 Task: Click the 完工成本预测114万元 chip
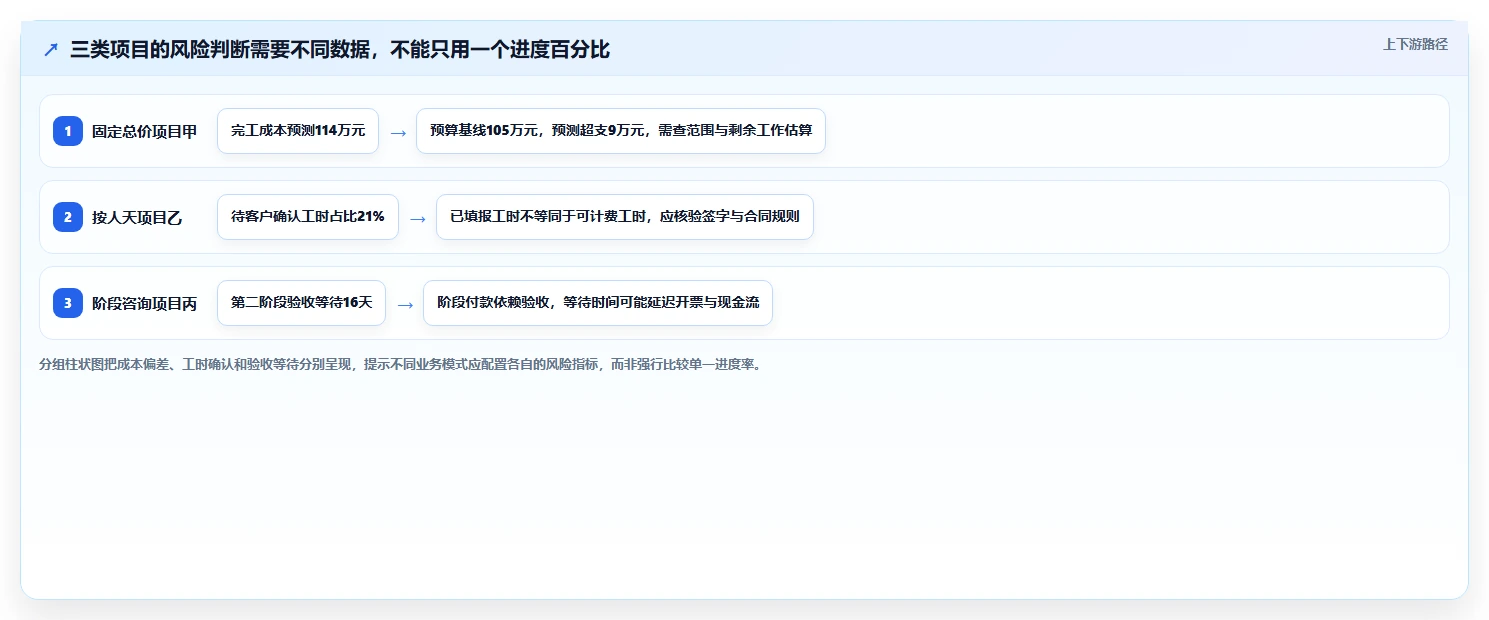tap(298, 131)
